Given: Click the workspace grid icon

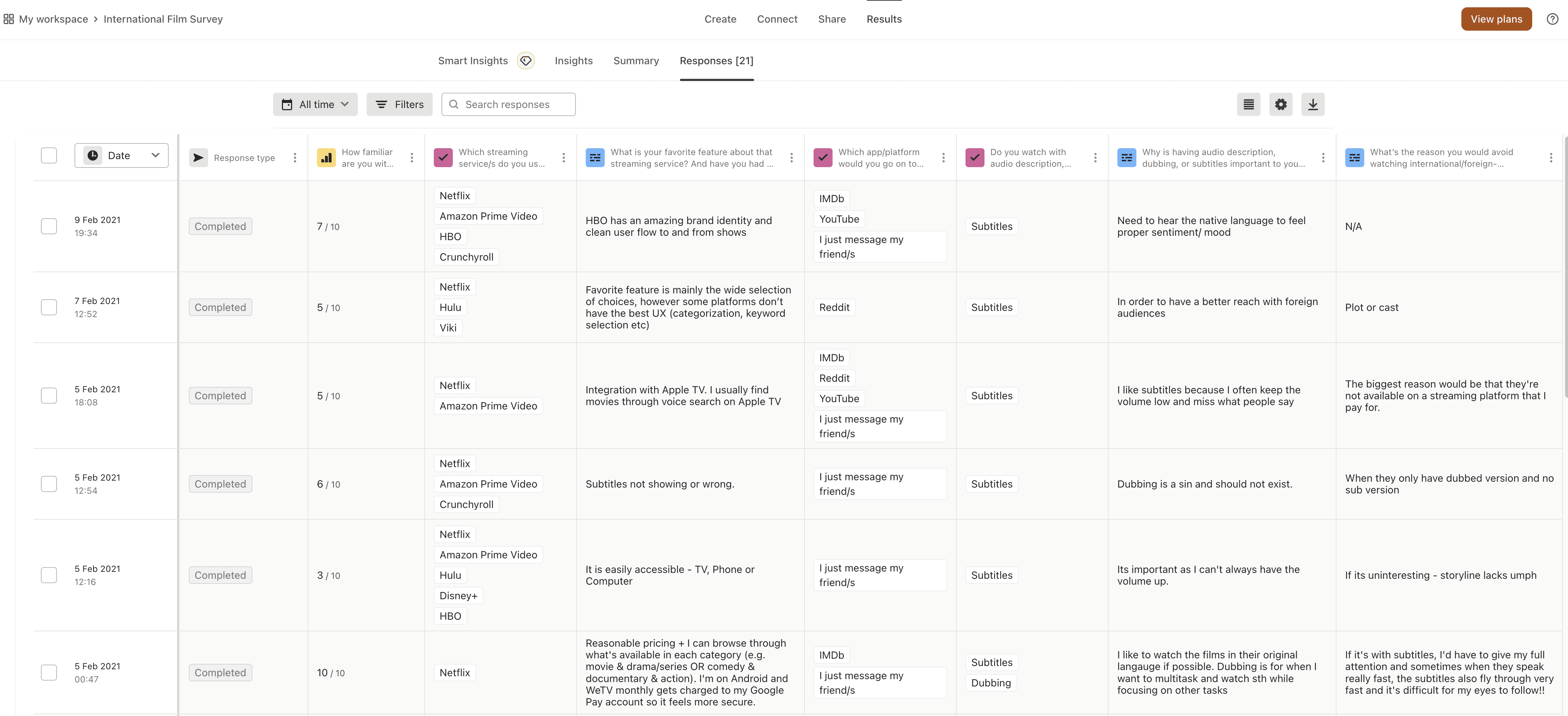Looking at the screenshot, I should pos(8,19).
